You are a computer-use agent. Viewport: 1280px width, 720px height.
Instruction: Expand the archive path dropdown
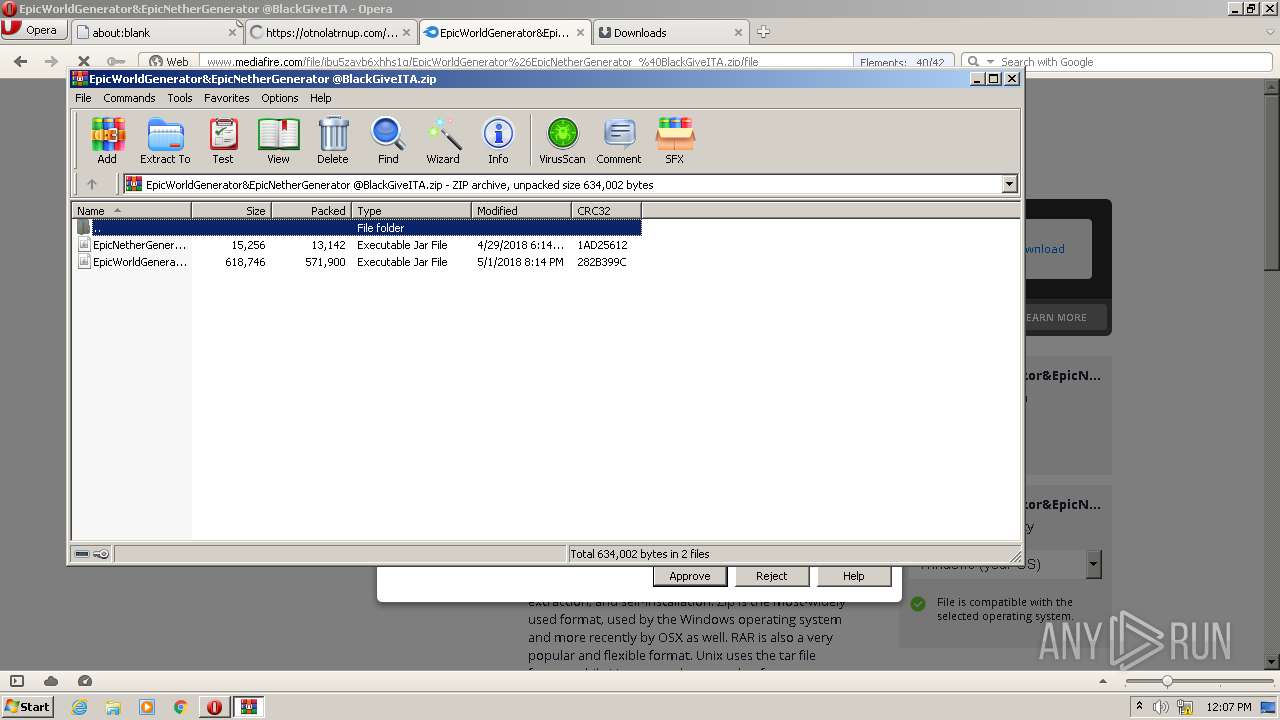1009,184
